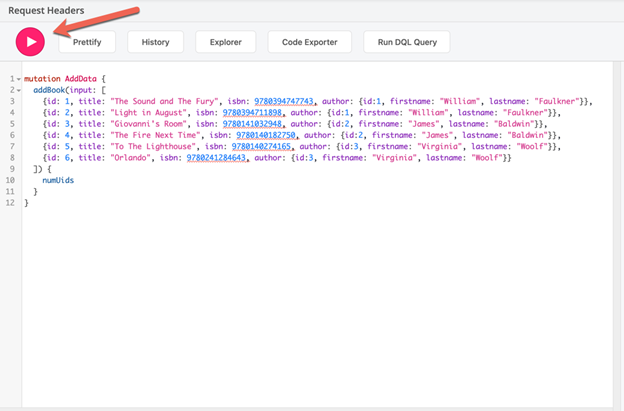624x411 pixels.
Task: Click the "Light in August" title string
Action: click(x=148, y=113)
